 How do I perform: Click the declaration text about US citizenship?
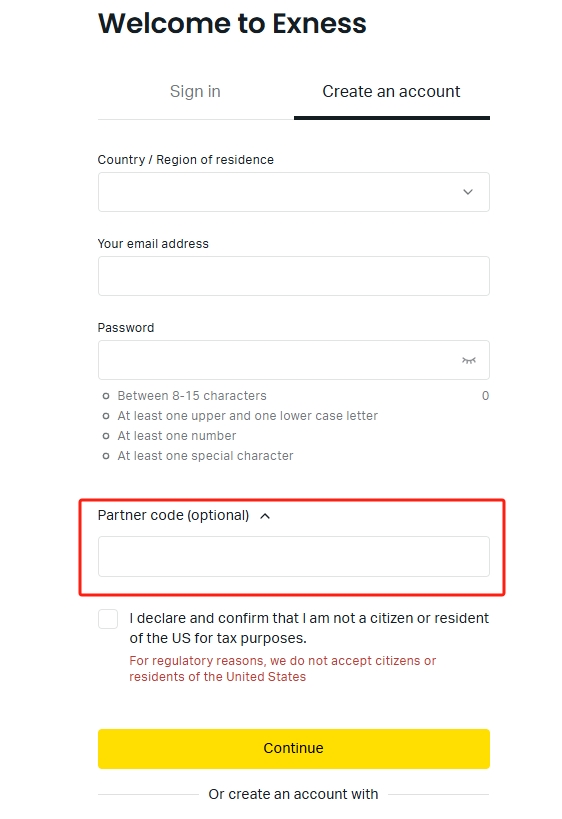pyautogui.click(x=309, y=628)
